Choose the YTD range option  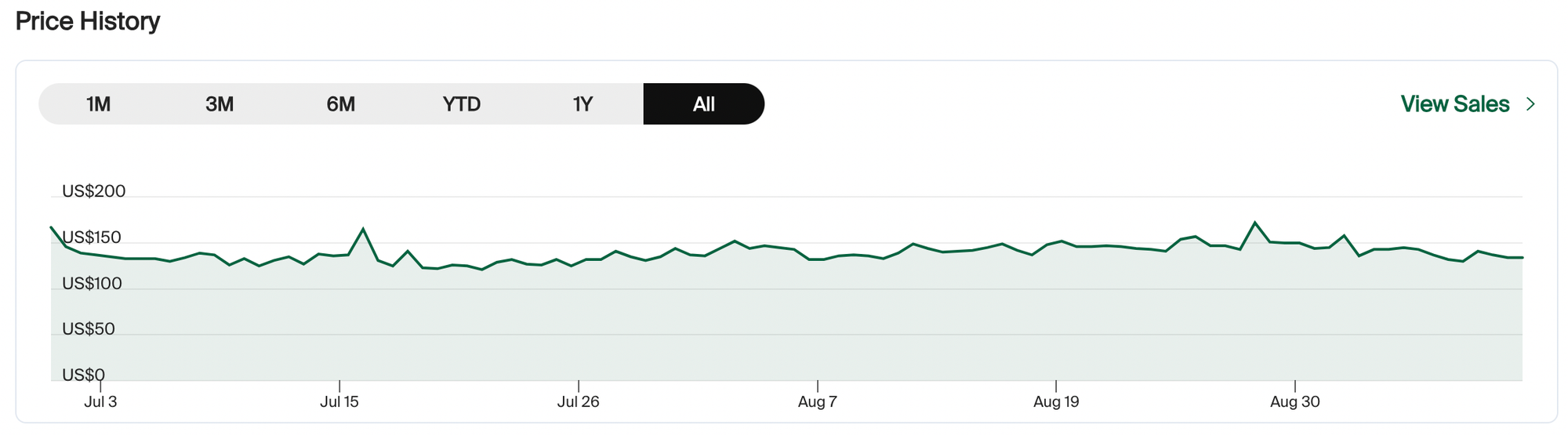pyautogui.click(x=461, y=104)
